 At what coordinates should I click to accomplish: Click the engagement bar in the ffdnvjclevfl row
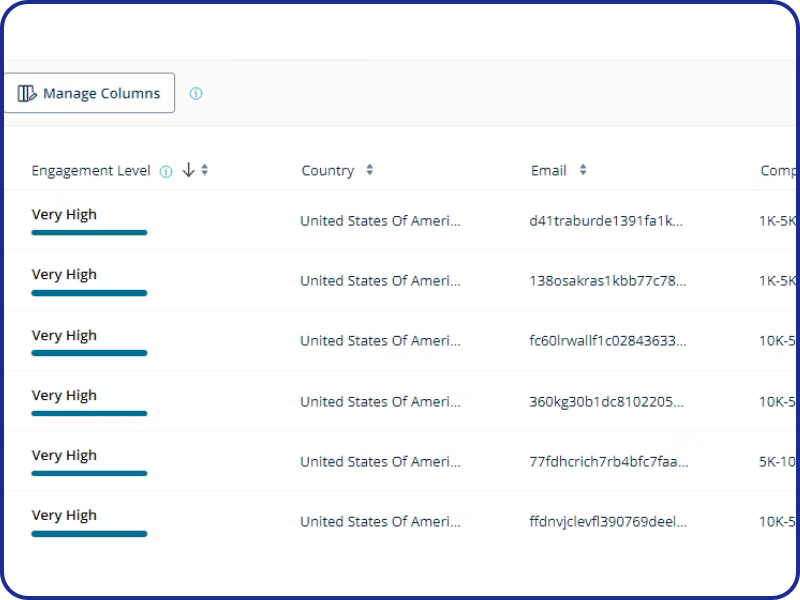89,534
